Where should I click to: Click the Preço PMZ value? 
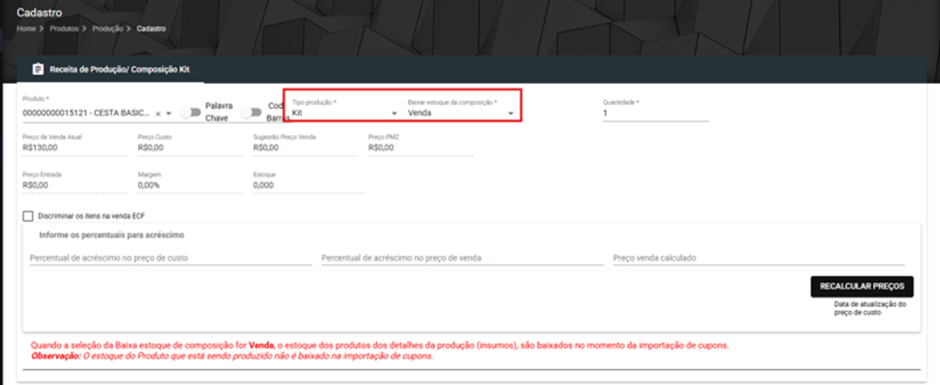[381, 148]
